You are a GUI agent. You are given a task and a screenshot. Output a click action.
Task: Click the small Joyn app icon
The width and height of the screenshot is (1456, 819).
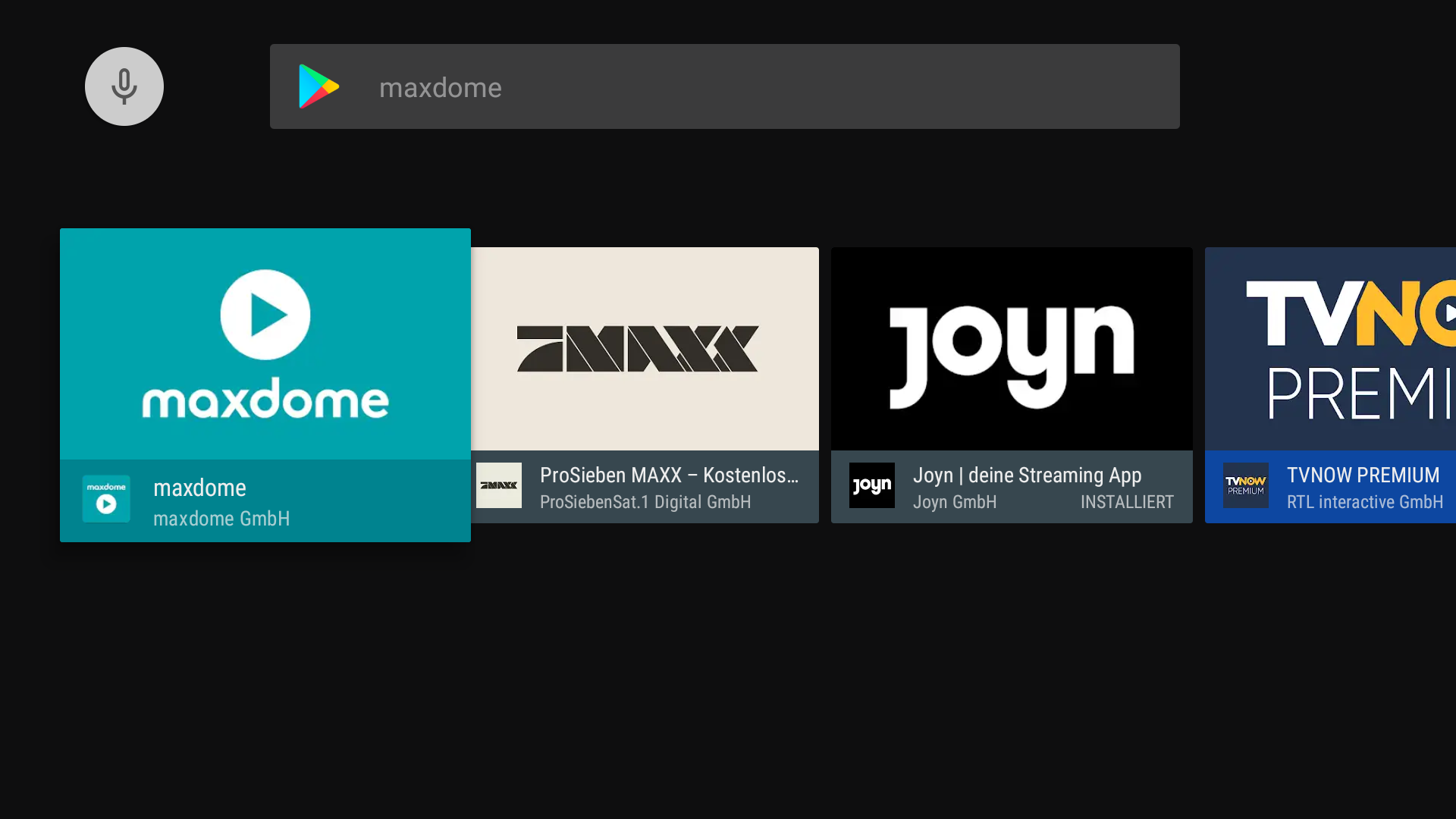point(872,485)
